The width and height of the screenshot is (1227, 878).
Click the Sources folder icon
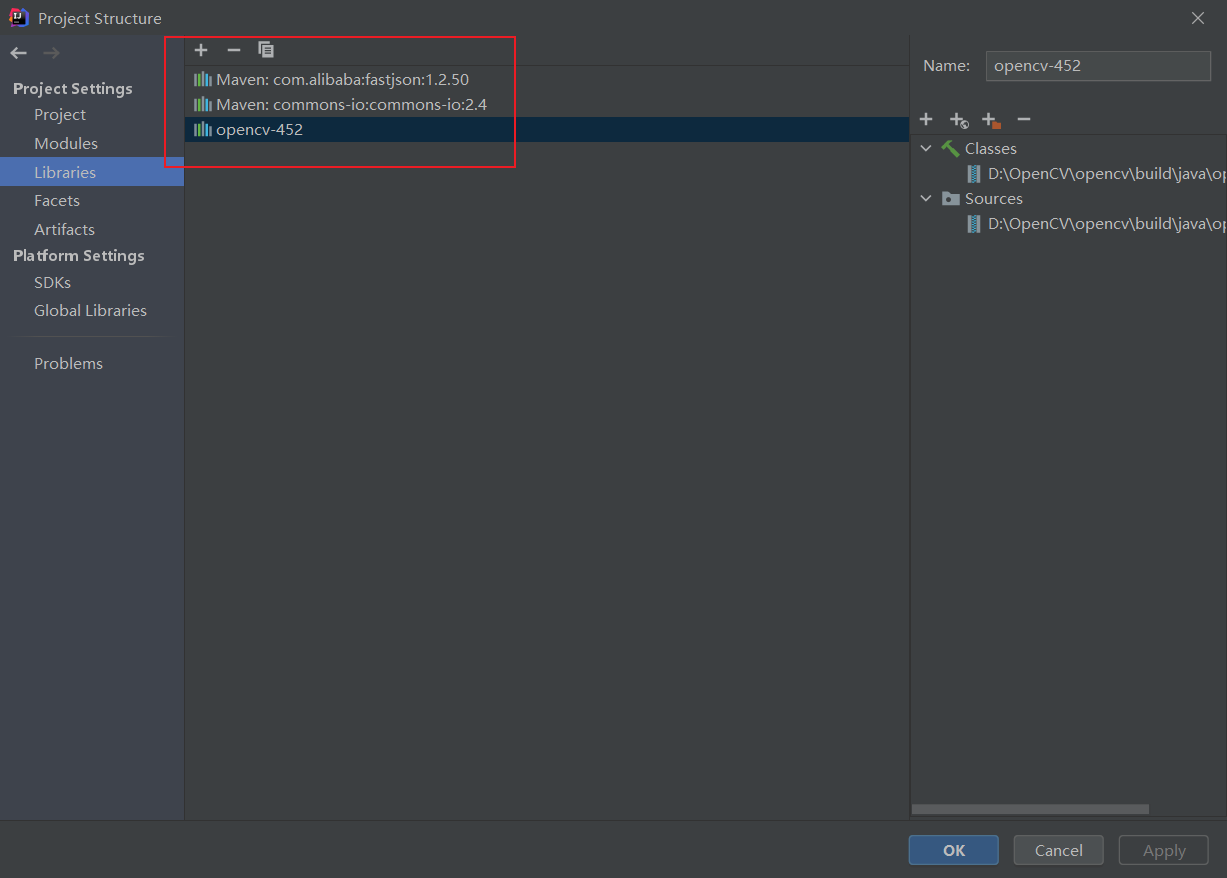coord(951,198)
